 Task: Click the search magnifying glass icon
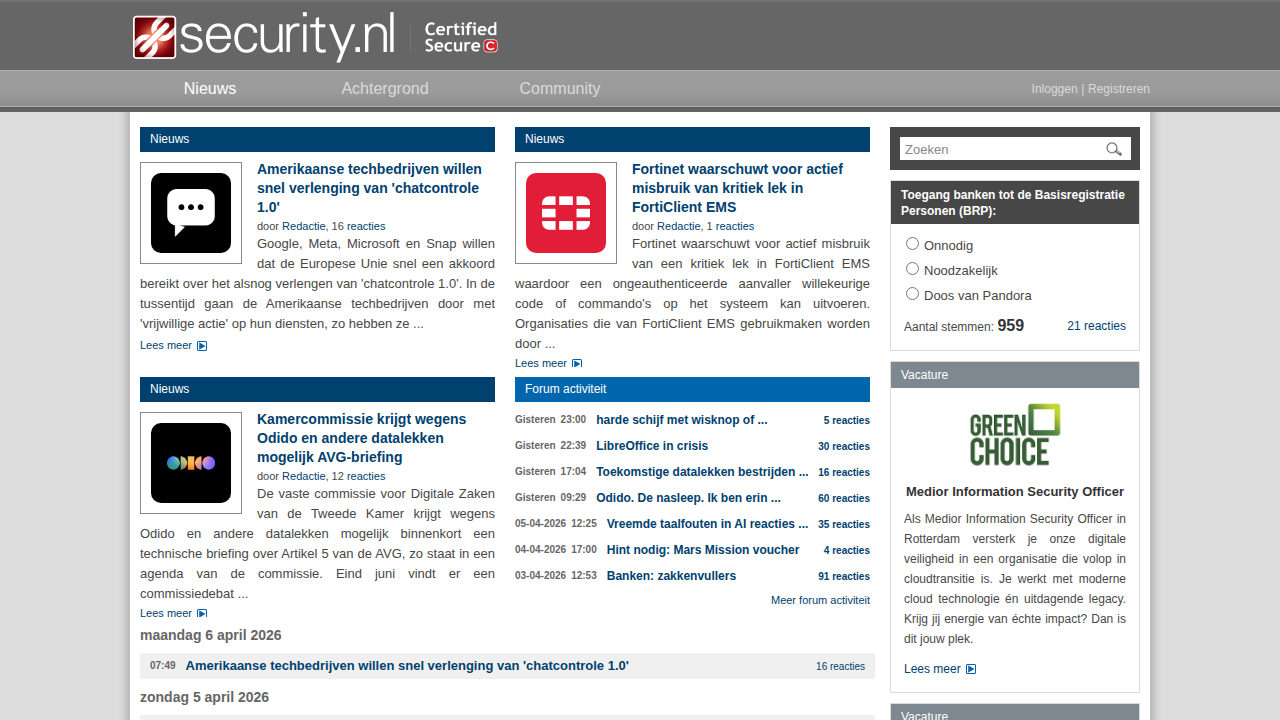(1113, 148)
